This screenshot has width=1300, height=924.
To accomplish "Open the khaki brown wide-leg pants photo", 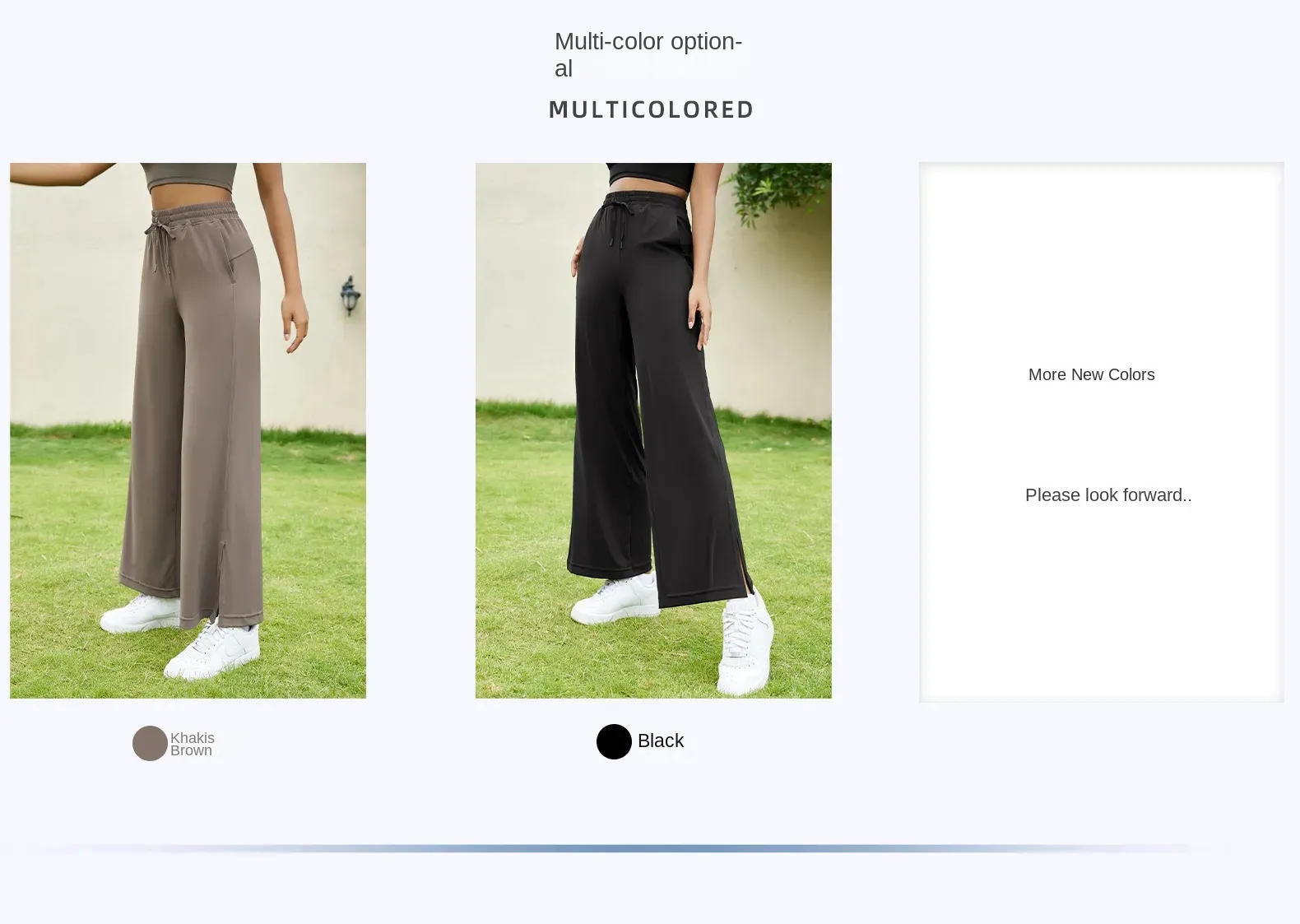I will coord(188,430).
